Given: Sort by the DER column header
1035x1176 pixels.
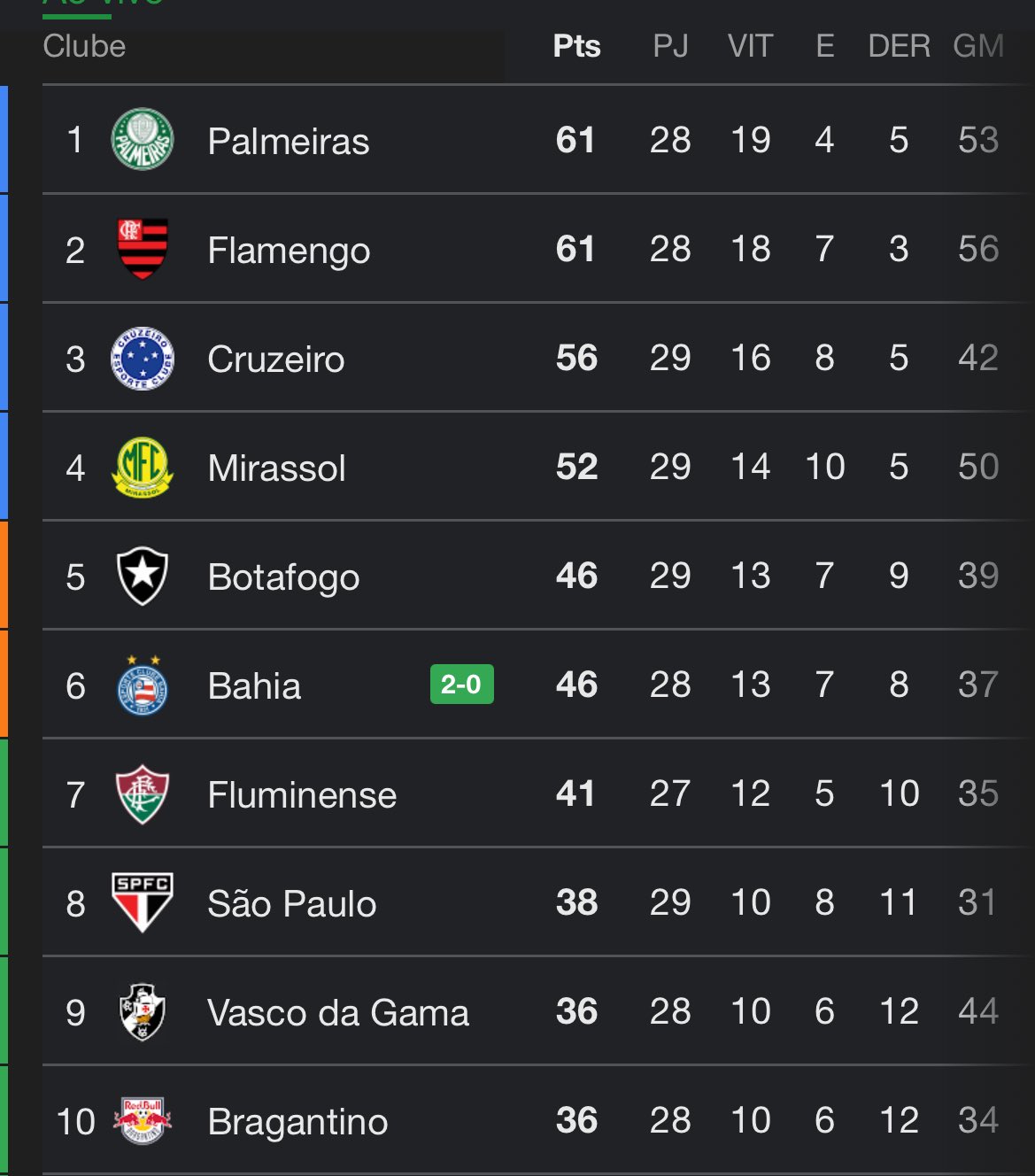Looking at the screenshot, I should pyautogui.click(x=899, y=46).
